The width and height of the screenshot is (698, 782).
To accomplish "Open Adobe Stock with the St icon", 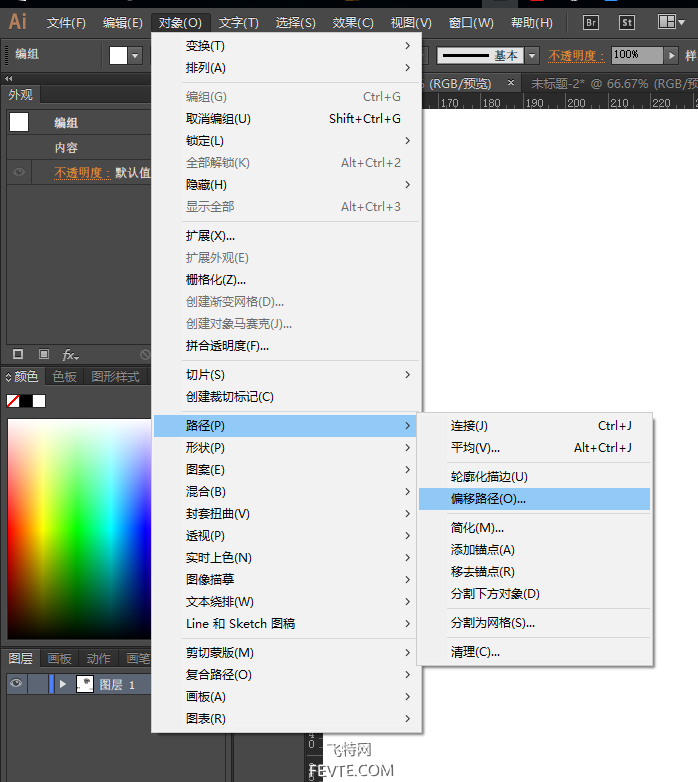I will click(627, 22).
